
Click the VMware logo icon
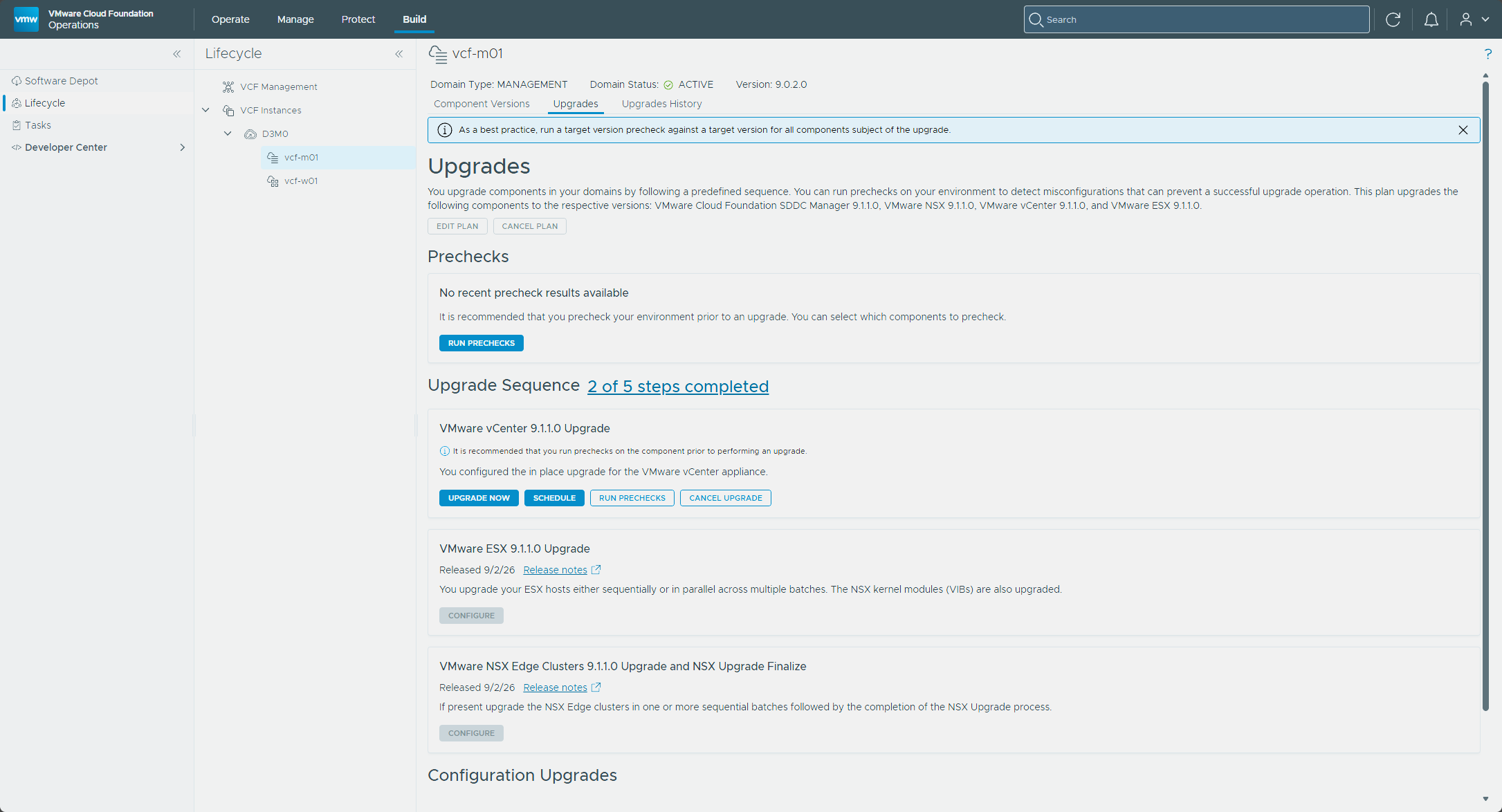click(26, 19)
